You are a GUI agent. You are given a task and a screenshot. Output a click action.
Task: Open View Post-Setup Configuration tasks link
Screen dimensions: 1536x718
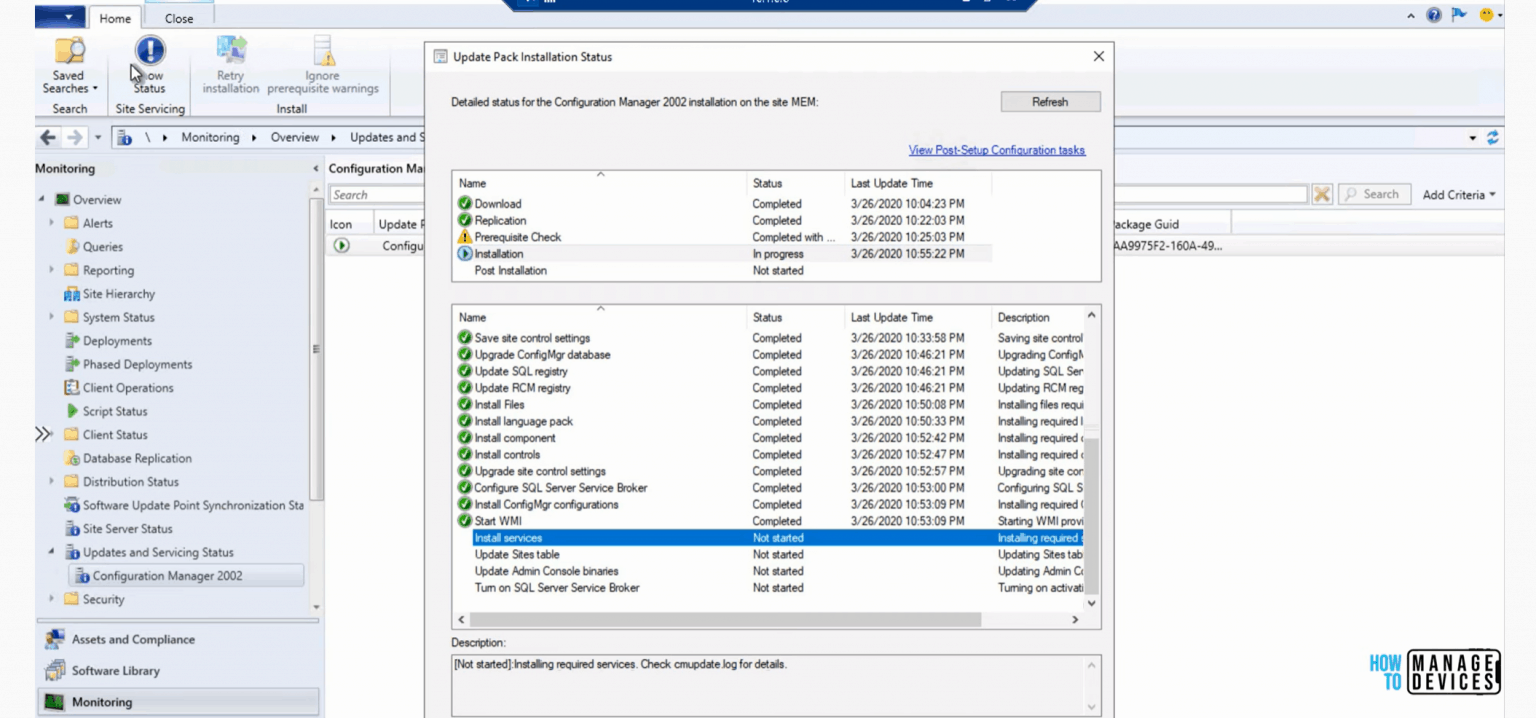tap(996, 149)
